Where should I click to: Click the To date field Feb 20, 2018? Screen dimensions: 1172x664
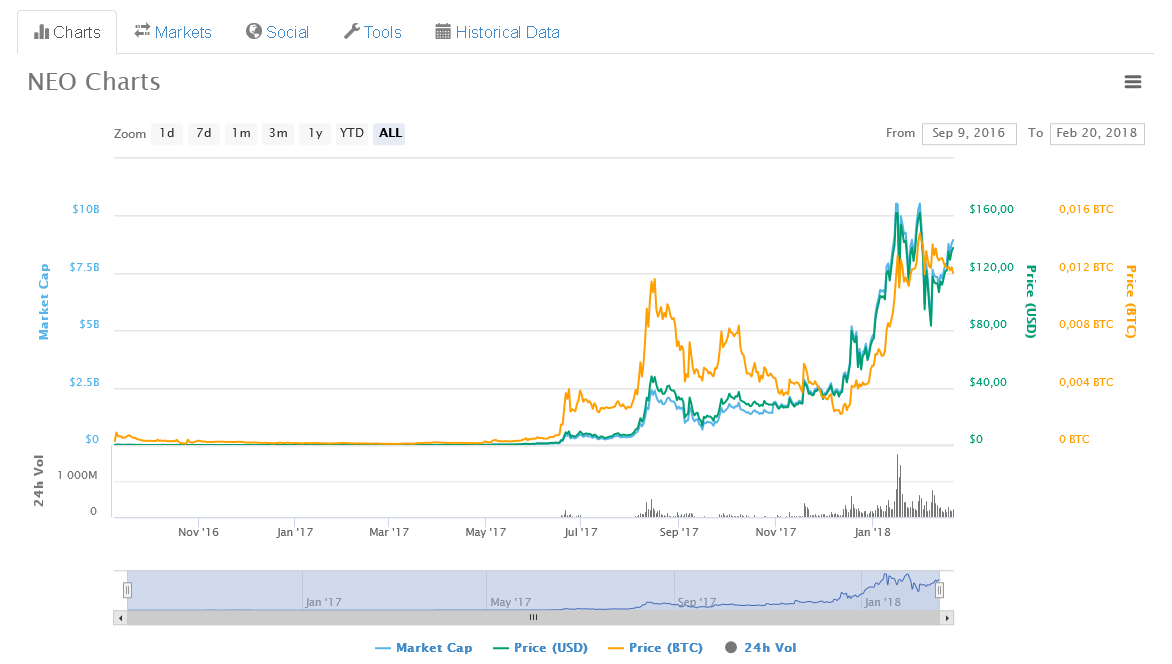1097,133
